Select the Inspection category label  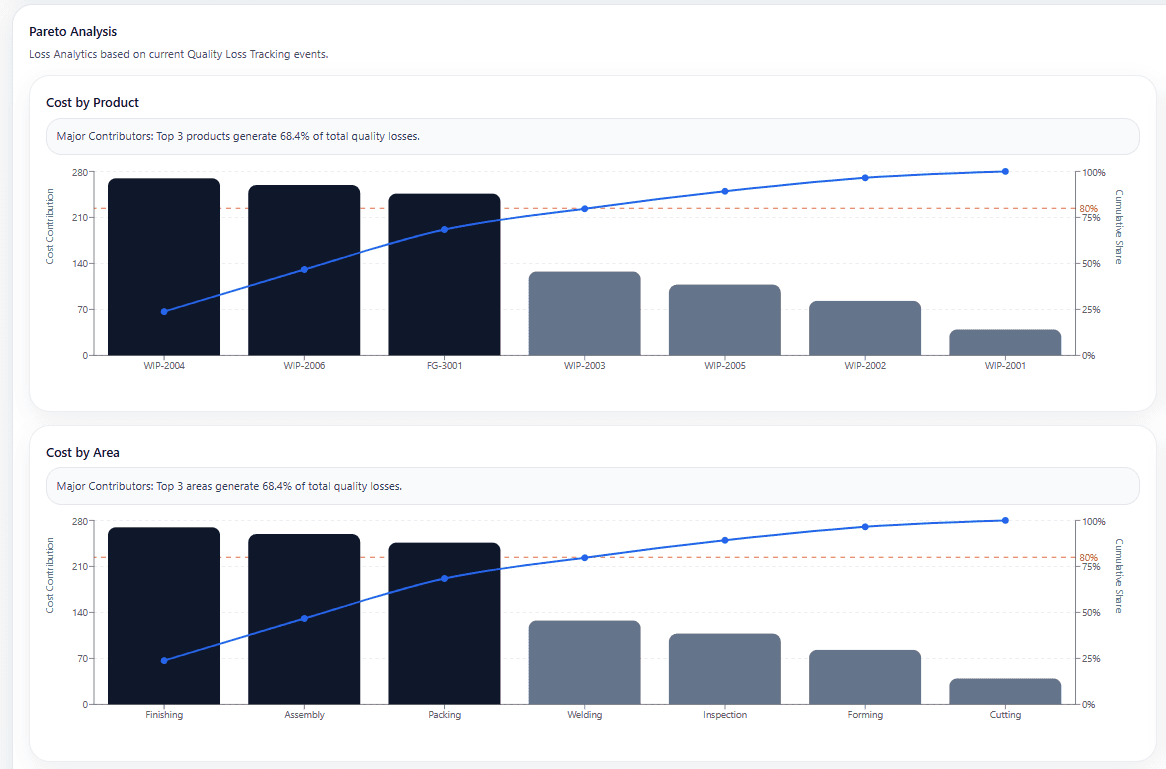coord(724,715)
